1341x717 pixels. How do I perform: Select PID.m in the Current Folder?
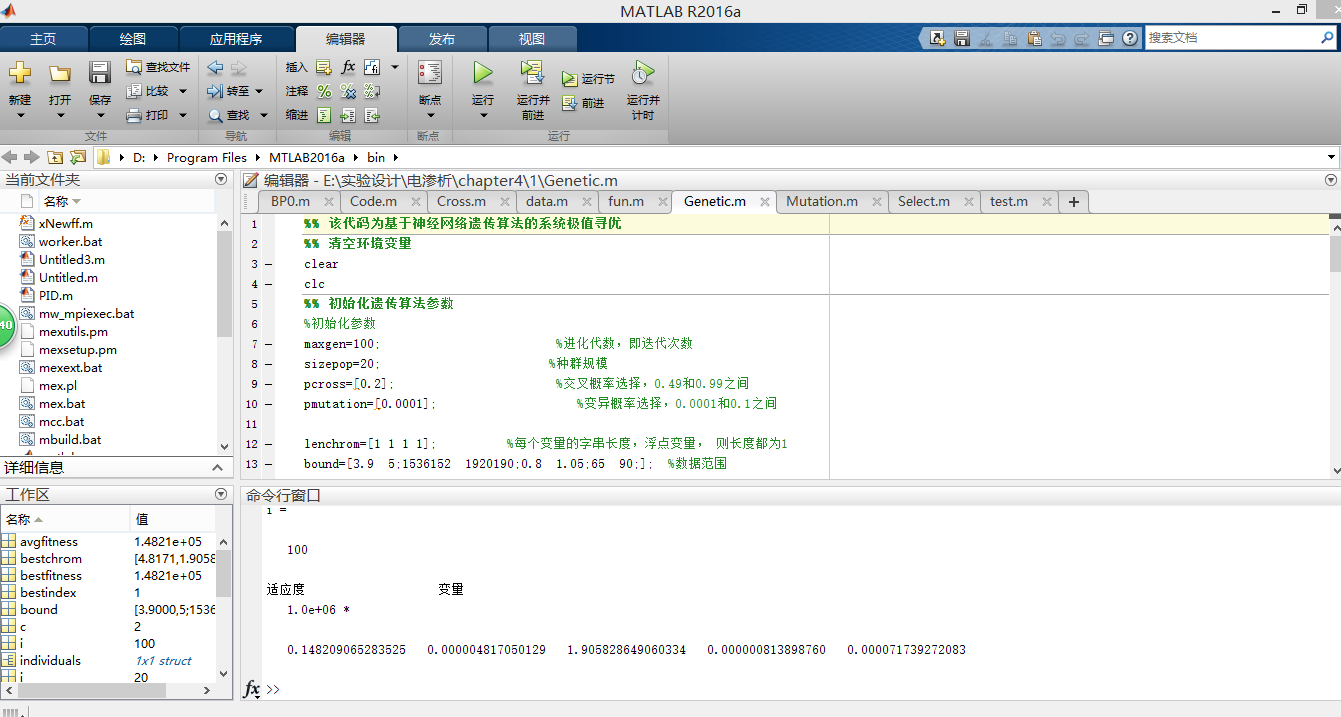(55, 295)
